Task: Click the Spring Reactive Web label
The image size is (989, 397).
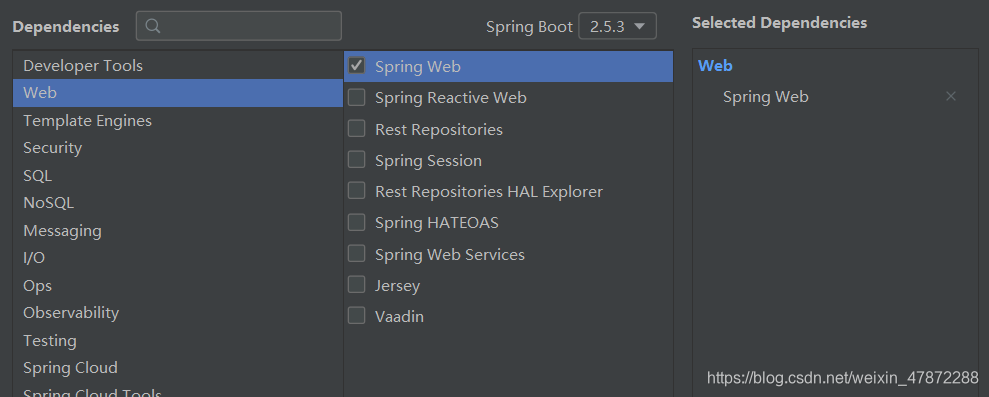Action: pyautogui.click(x=450, y=98)
